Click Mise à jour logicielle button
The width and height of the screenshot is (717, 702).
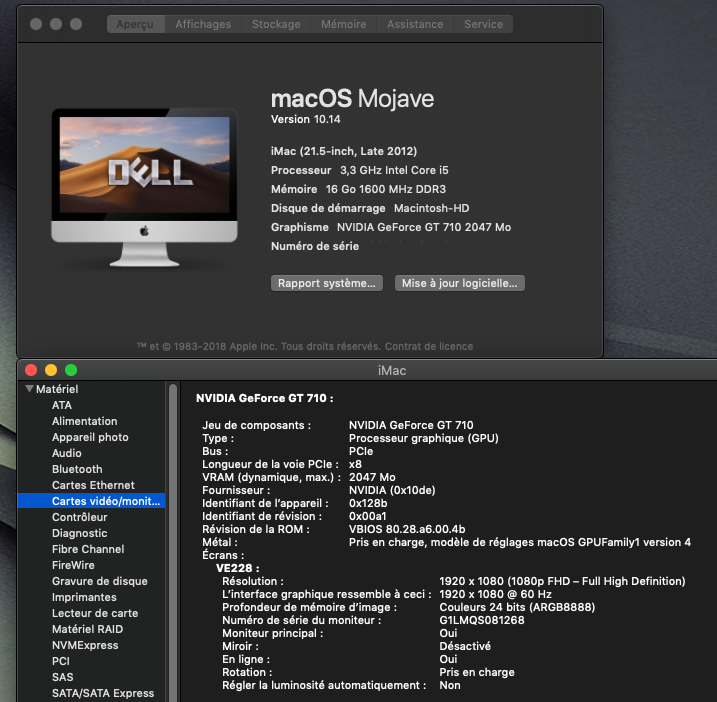pos(460,283)
